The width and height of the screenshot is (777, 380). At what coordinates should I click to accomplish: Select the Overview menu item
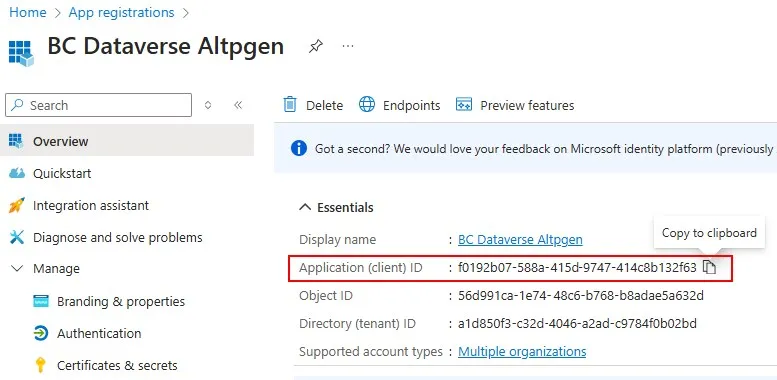tap(127, 141)
